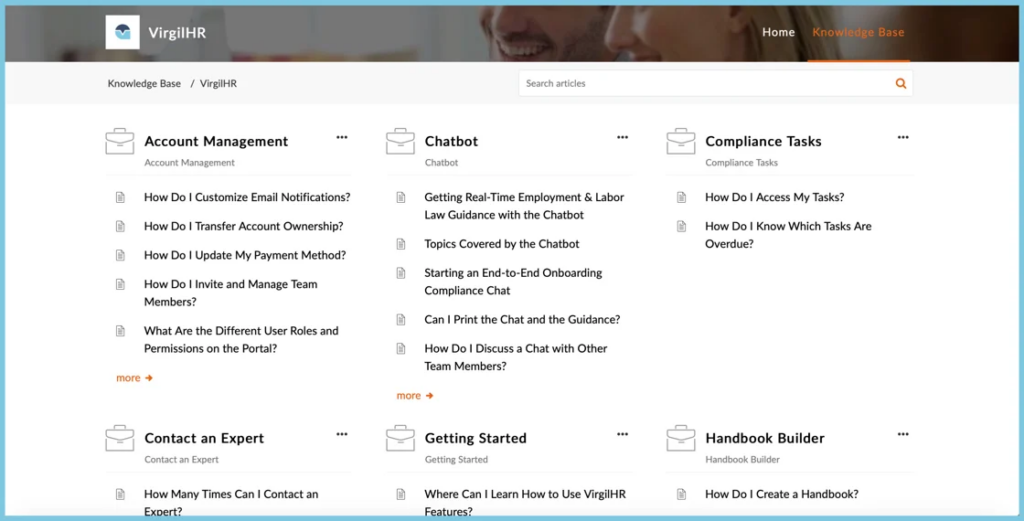Open 'How Do I Know Which Tasks Are Overdue?'
1024x521 pixels.
[x=788, y=235]
